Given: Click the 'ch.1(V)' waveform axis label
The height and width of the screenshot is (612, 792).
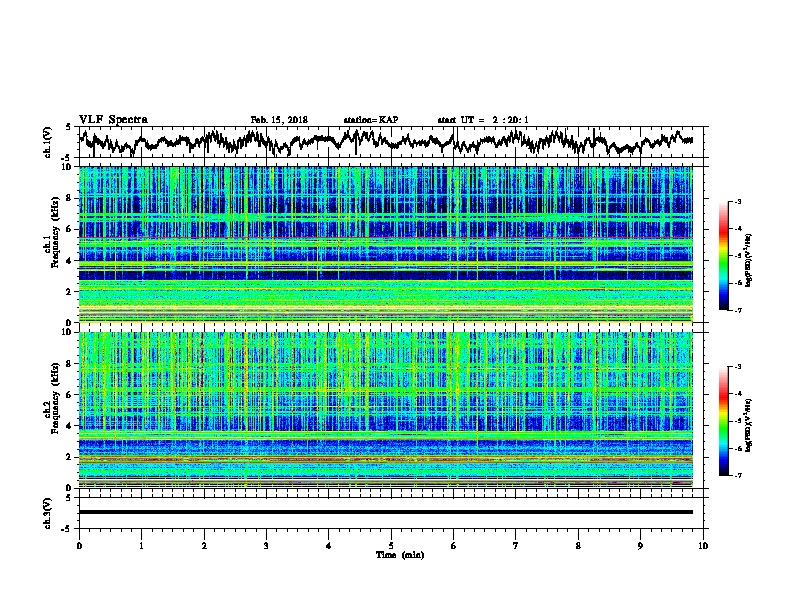Looking at the screenshot, I should tap(47, 142).
